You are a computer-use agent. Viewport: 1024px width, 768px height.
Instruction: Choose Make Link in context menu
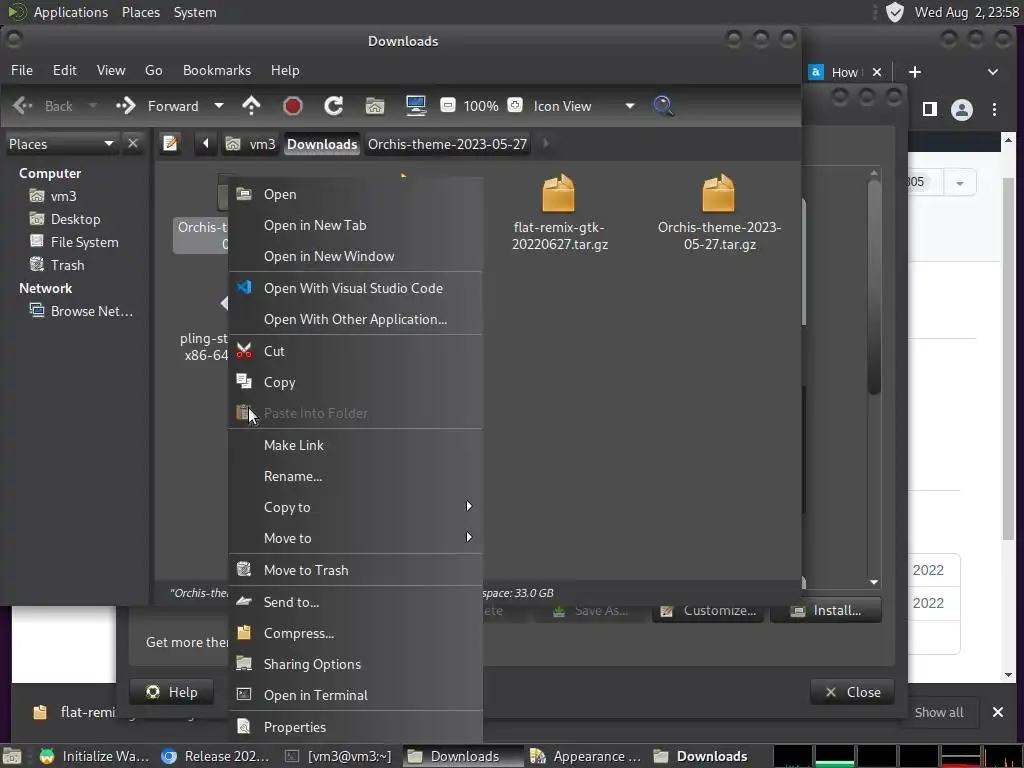(x=355, y=445)
